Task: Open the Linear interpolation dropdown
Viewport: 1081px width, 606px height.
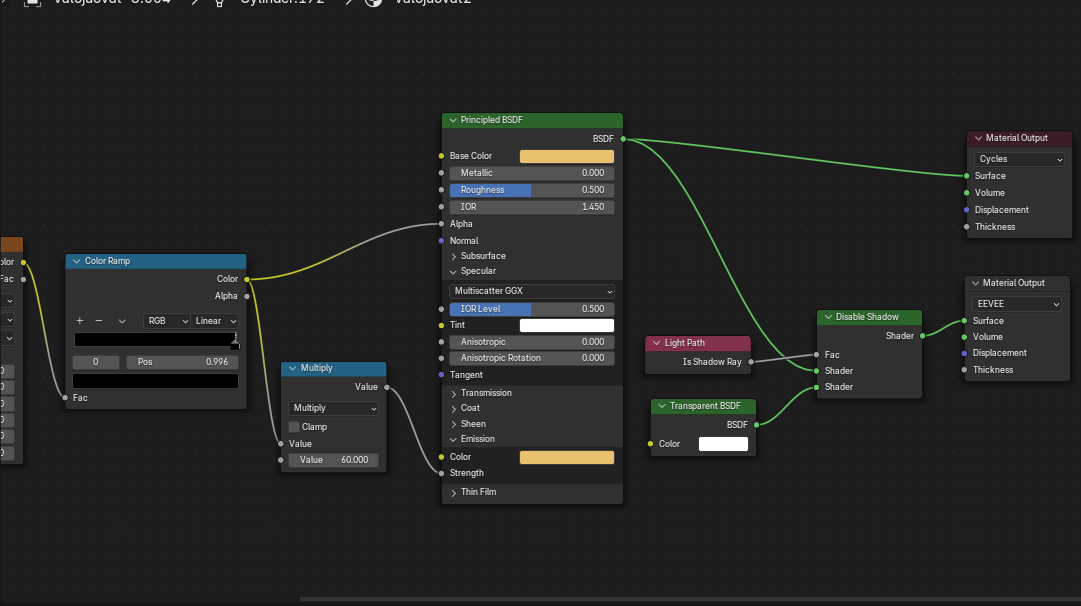Action: (x=215, y=321)
